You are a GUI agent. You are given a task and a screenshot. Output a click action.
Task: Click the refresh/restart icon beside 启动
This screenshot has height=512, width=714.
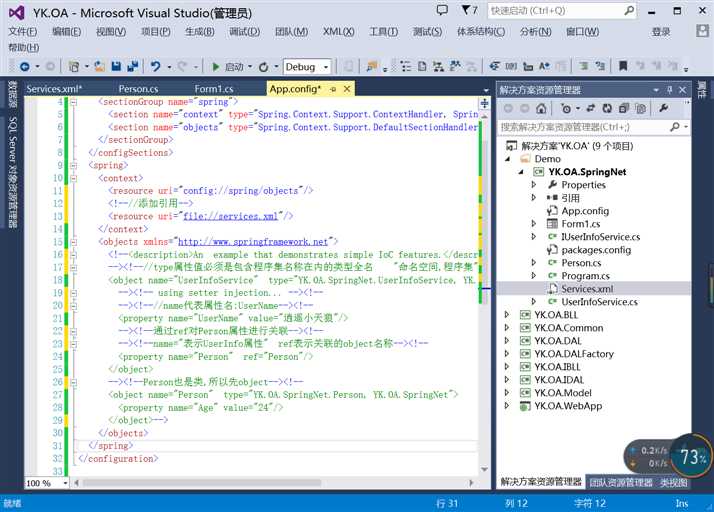(x=264, y=67)
